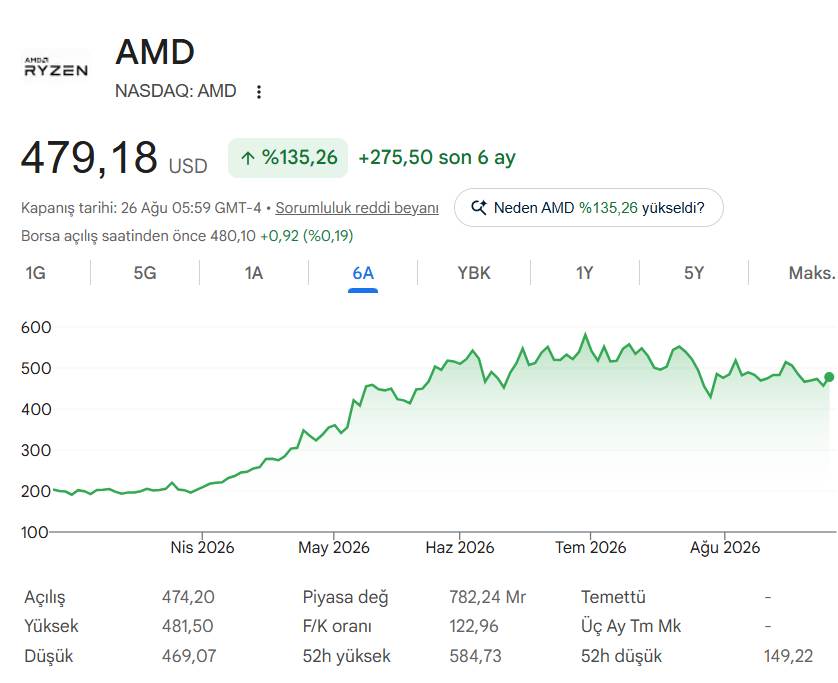Viewport: 838px width, 683px height.
Task: Open the YBK time range tab
Action: tap(474, 273)
